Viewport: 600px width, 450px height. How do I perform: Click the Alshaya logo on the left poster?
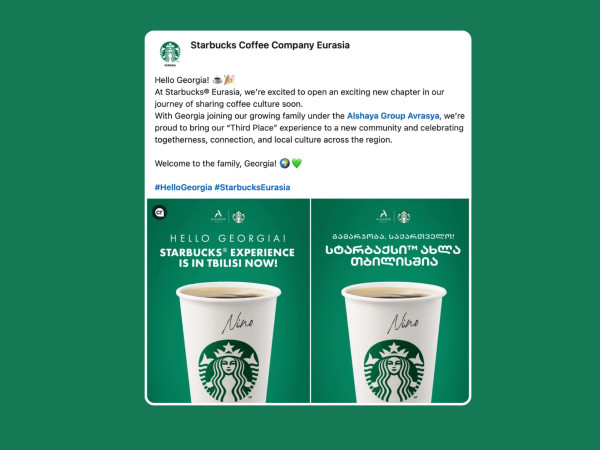(x=218, y=216)
